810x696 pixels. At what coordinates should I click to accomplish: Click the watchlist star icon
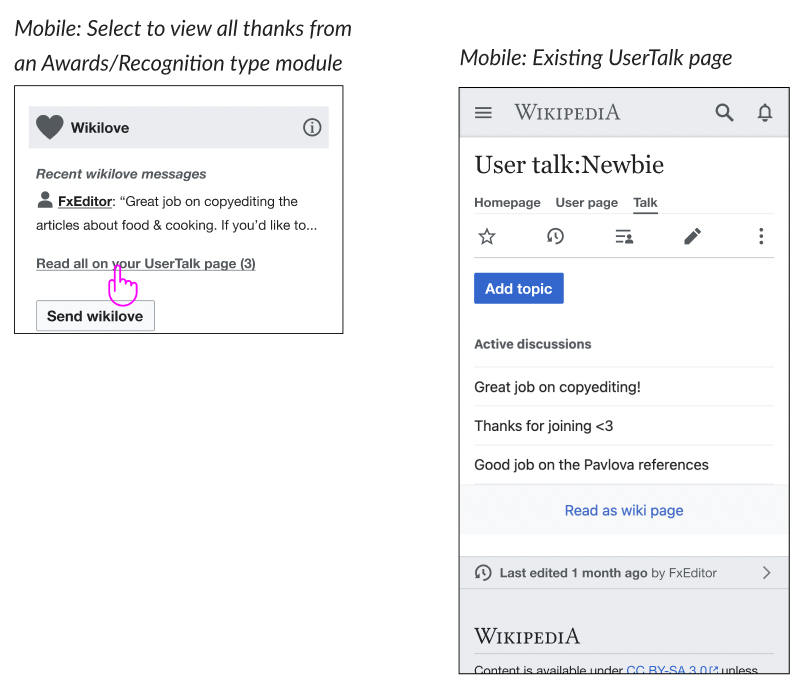(487, 237)
